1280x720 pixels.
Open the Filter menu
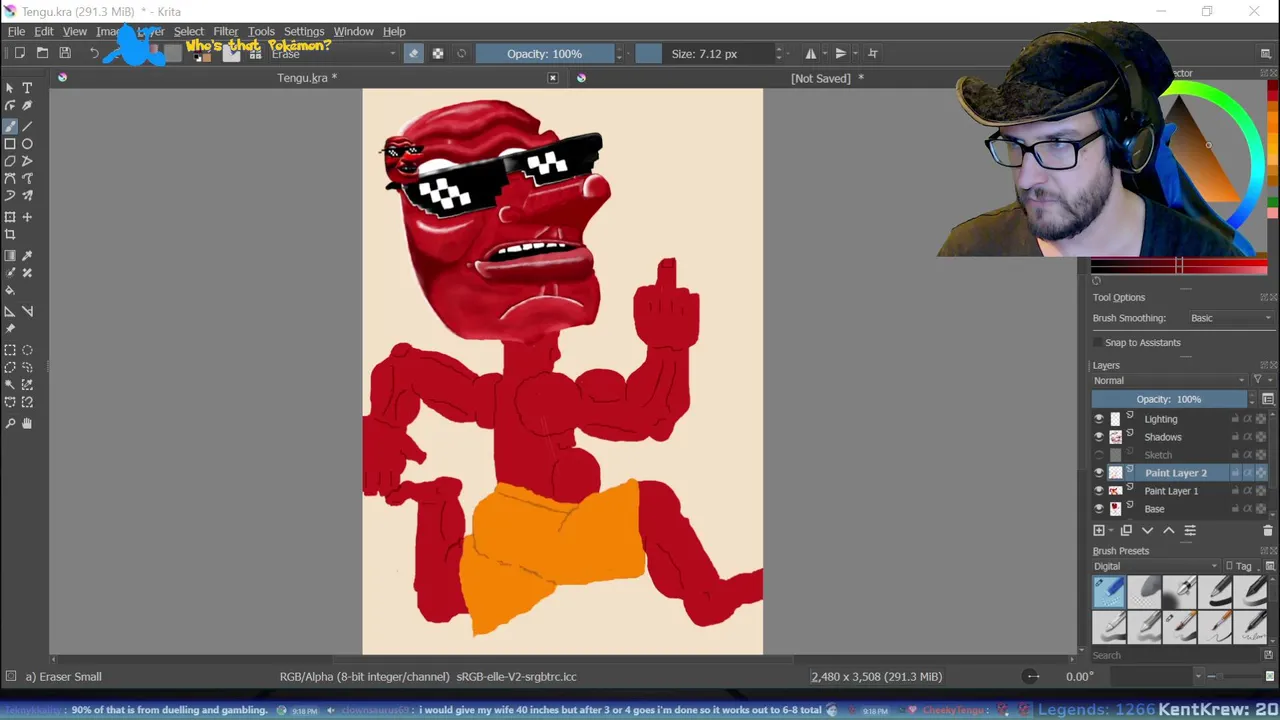pyautogui.click(x=226, y=31)
